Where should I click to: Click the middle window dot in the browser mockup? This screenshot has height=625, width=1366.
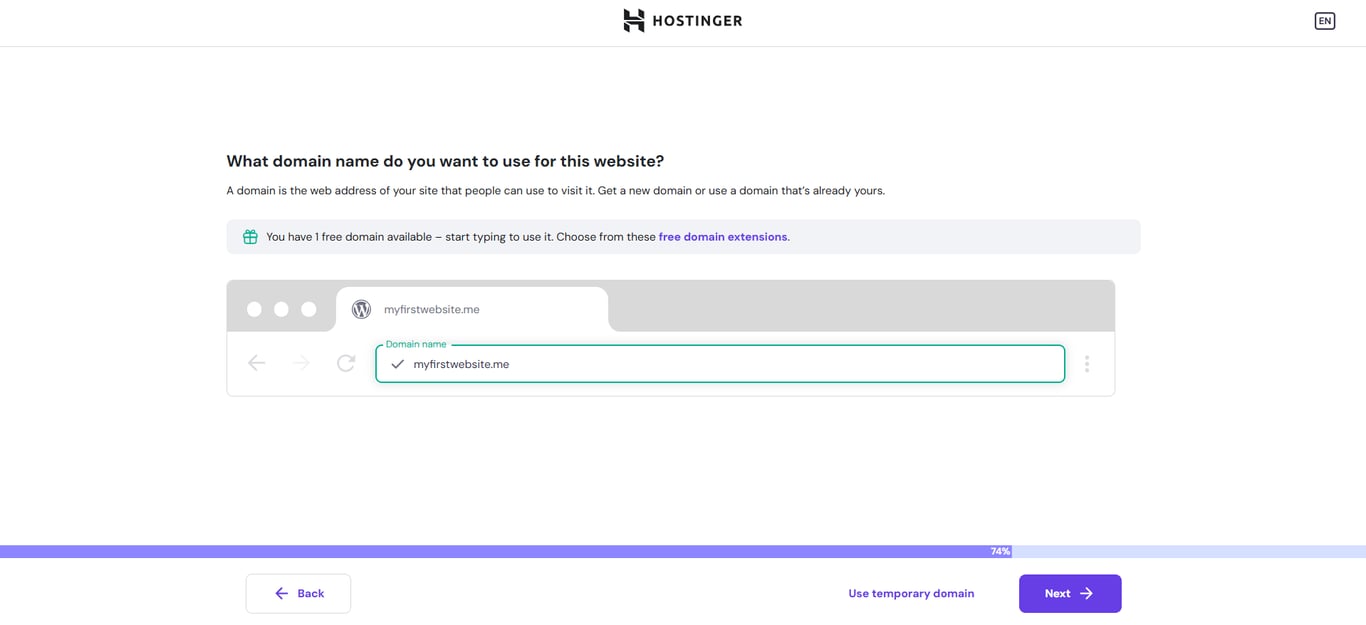click(x=280, y=308)
